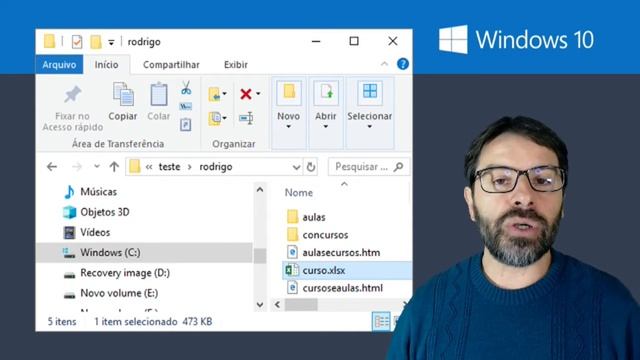Click the file list horizontal scrollbar thumb
The image size is (640, 360).
pos(301,304)
